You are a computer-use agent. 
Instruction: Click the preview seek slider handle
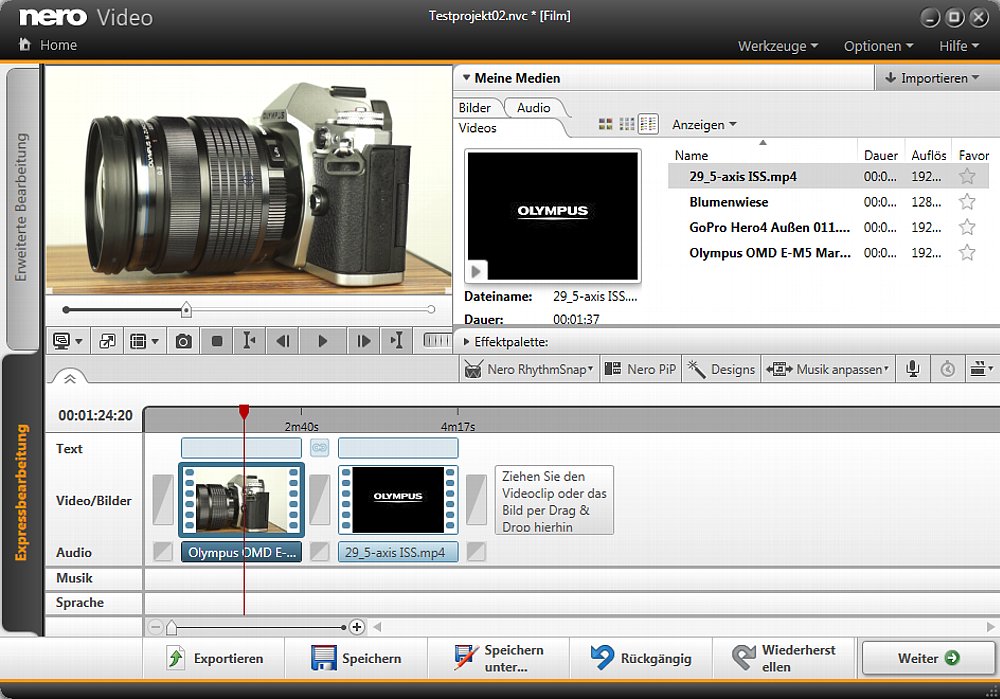[186, 310]
